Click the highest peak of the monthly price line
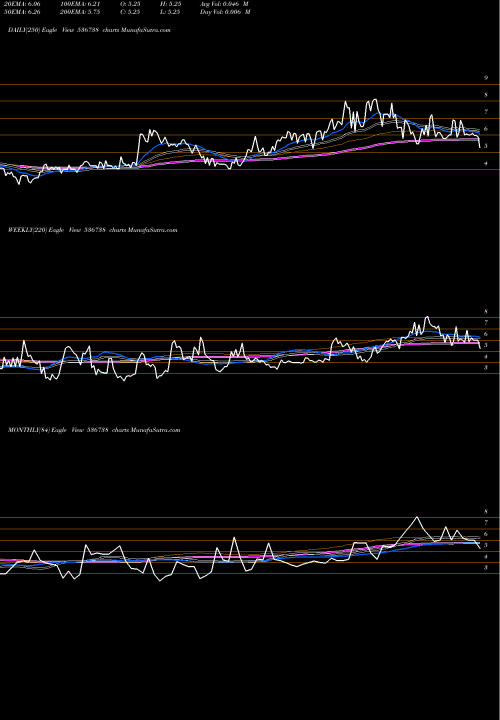Viewport: 500px width, 720px height. [417, 517]
